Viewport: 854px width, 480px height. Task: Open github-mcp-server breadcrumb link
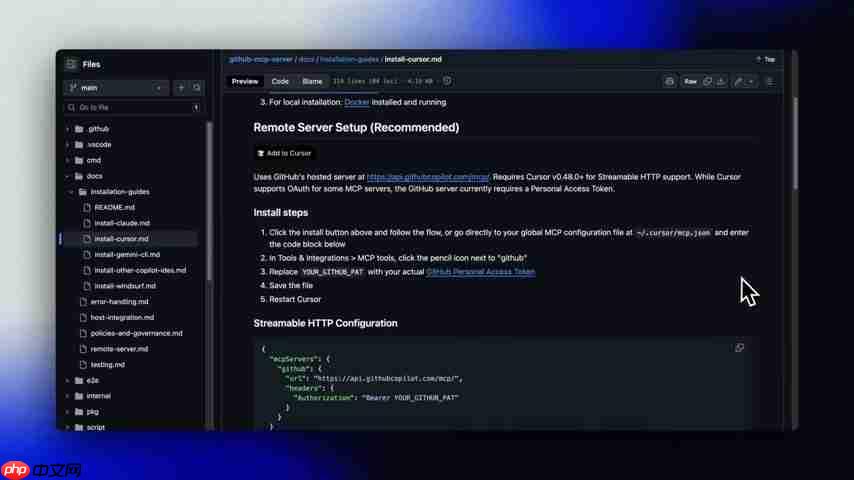(x=261, y=59)
